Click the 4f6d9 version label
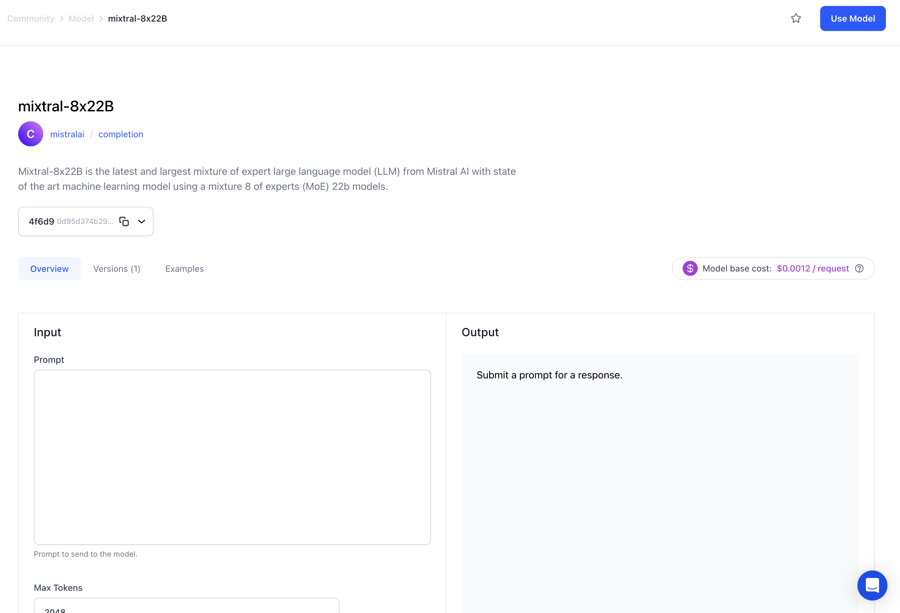The height and width of the screenshot is (613, 900). point(41,221)
